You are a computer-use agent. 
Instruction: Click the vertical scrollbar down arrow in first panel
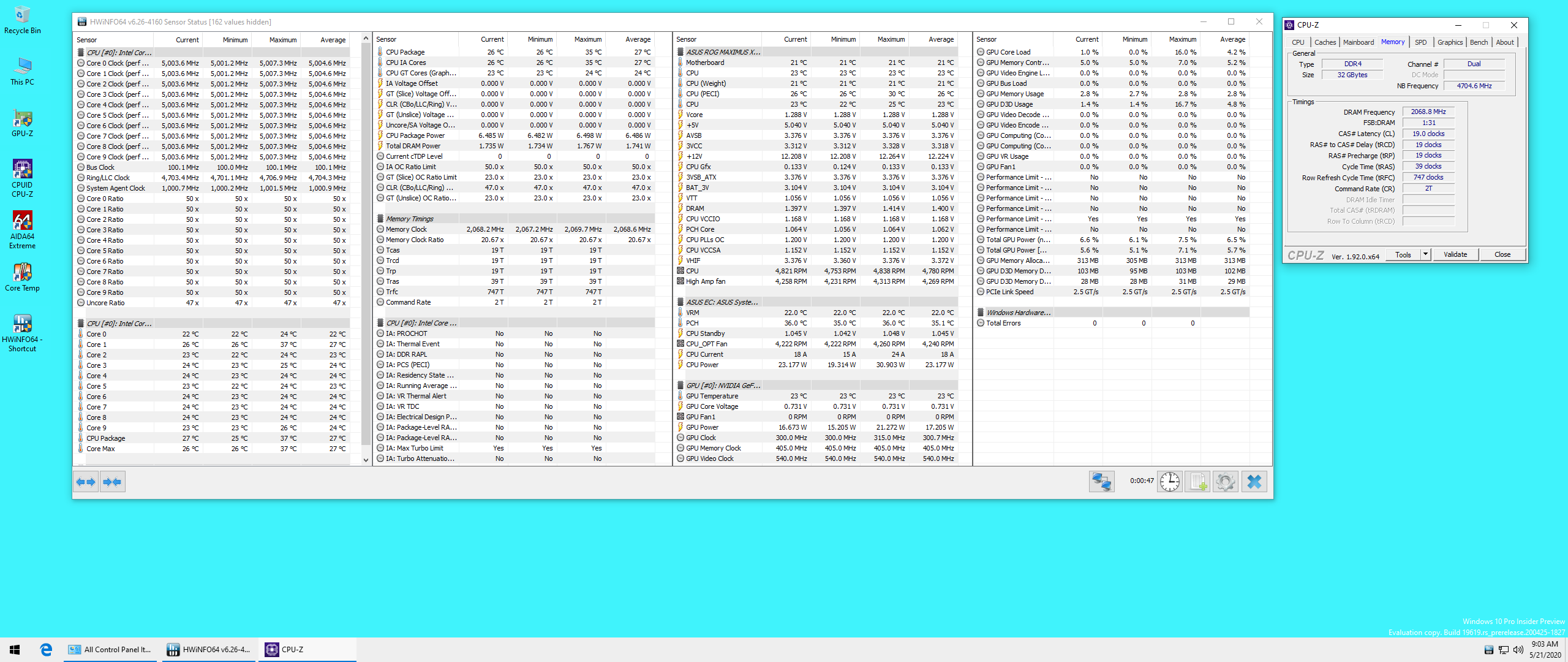click(366, 460)
